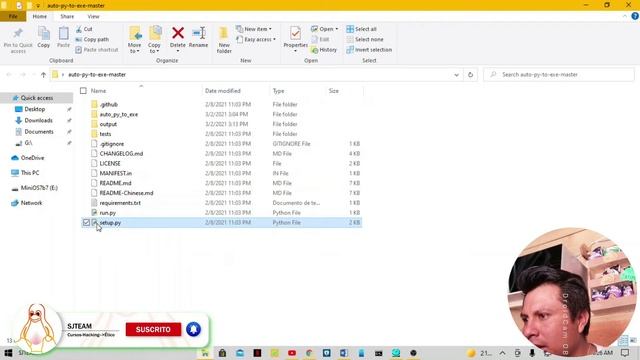Click Copy path in Clipboard group

[92, 39]
